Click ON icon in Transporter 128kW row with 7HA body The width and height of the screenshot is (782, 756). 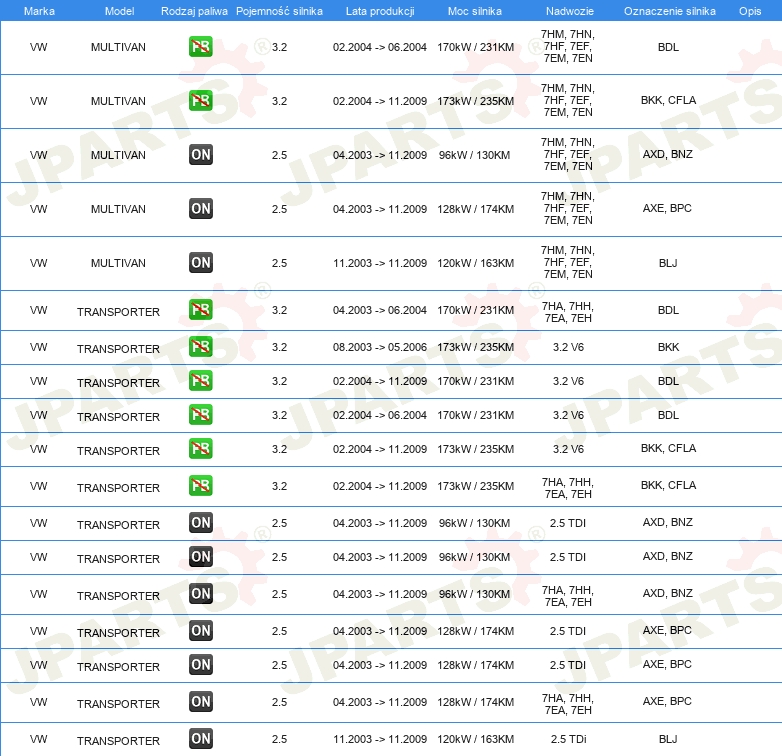coord(200,702)
